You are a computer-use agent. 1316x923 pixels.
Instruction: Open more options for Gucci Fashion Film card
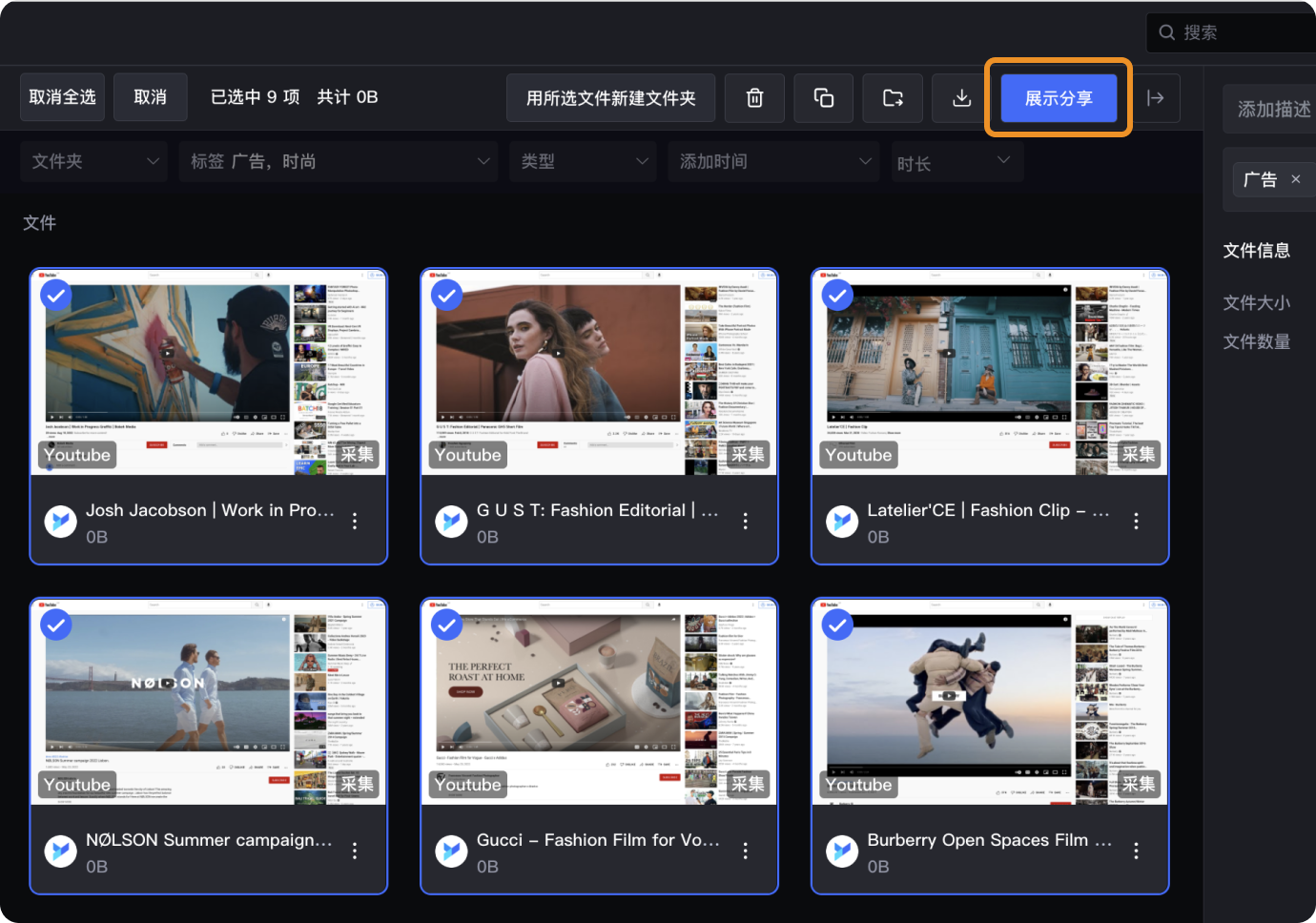coord(746,851)
